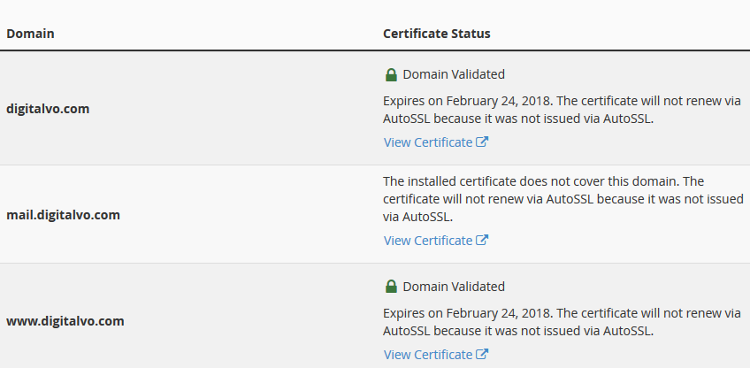Open View Certificate link for mail.digitalvo.com
The height and width of the screenshot is (368, 750).
[x=436, y=240]
